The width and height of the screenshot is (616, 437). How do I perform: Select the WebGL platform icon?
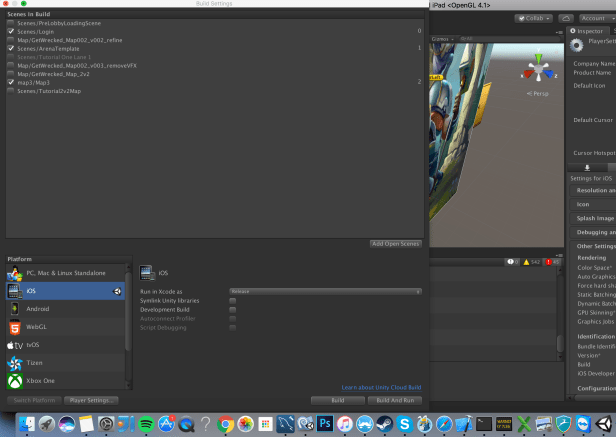coord(15,327)
